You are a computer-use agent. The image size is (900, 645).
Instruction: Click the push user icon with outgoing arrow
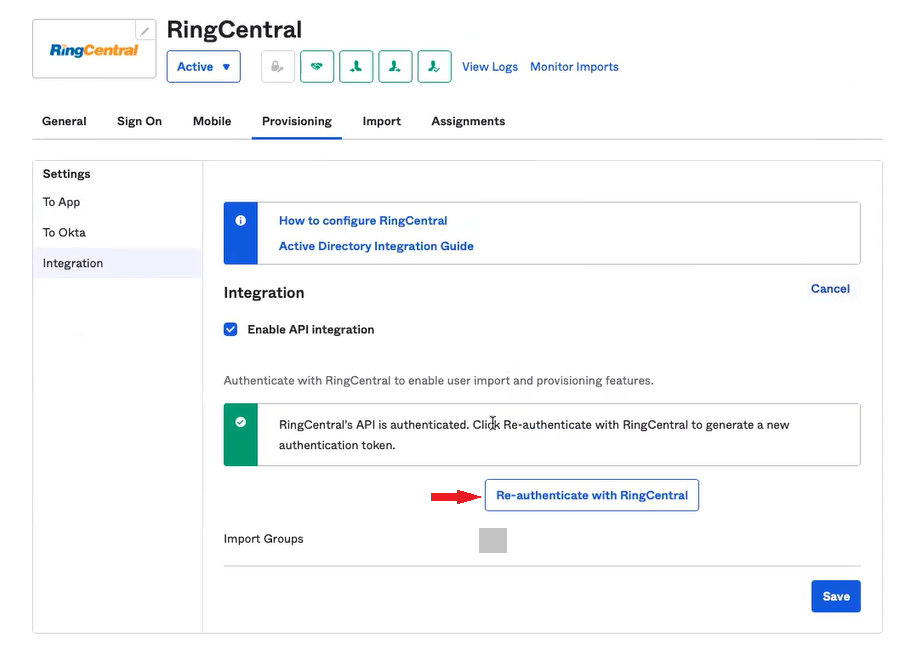(395, 67)
